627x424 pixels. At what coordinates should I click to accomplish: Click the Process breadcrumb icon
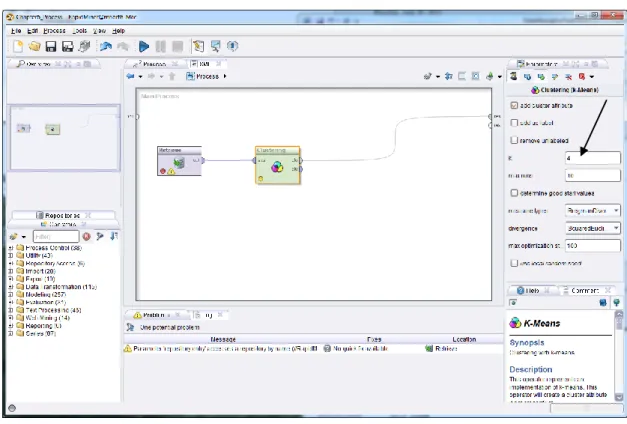click(x=190, y=76)
